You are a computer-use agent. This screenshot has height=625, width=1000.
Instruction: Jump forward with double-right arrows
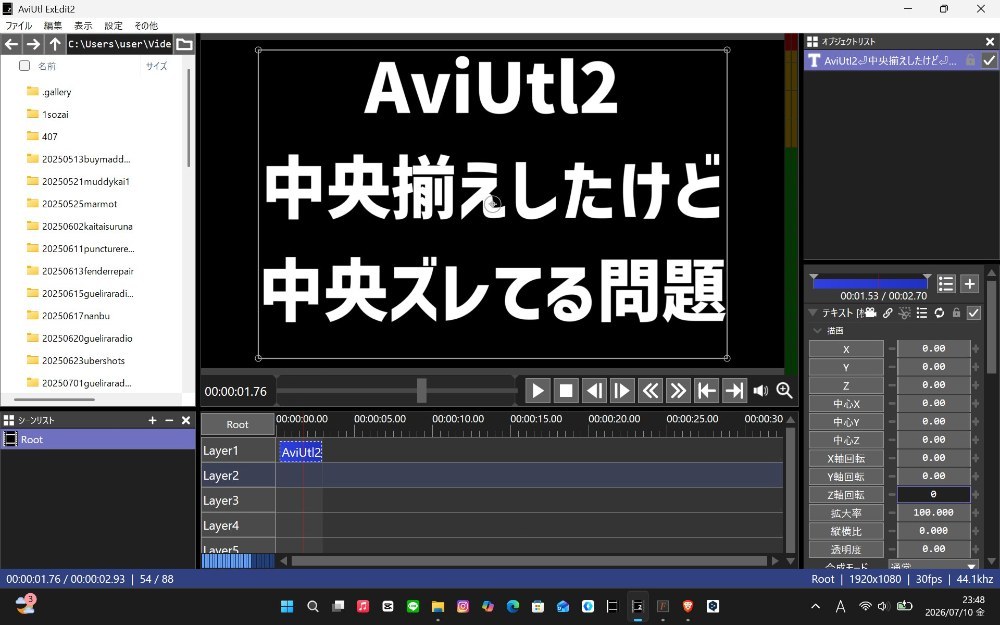(x=678, y=390)
